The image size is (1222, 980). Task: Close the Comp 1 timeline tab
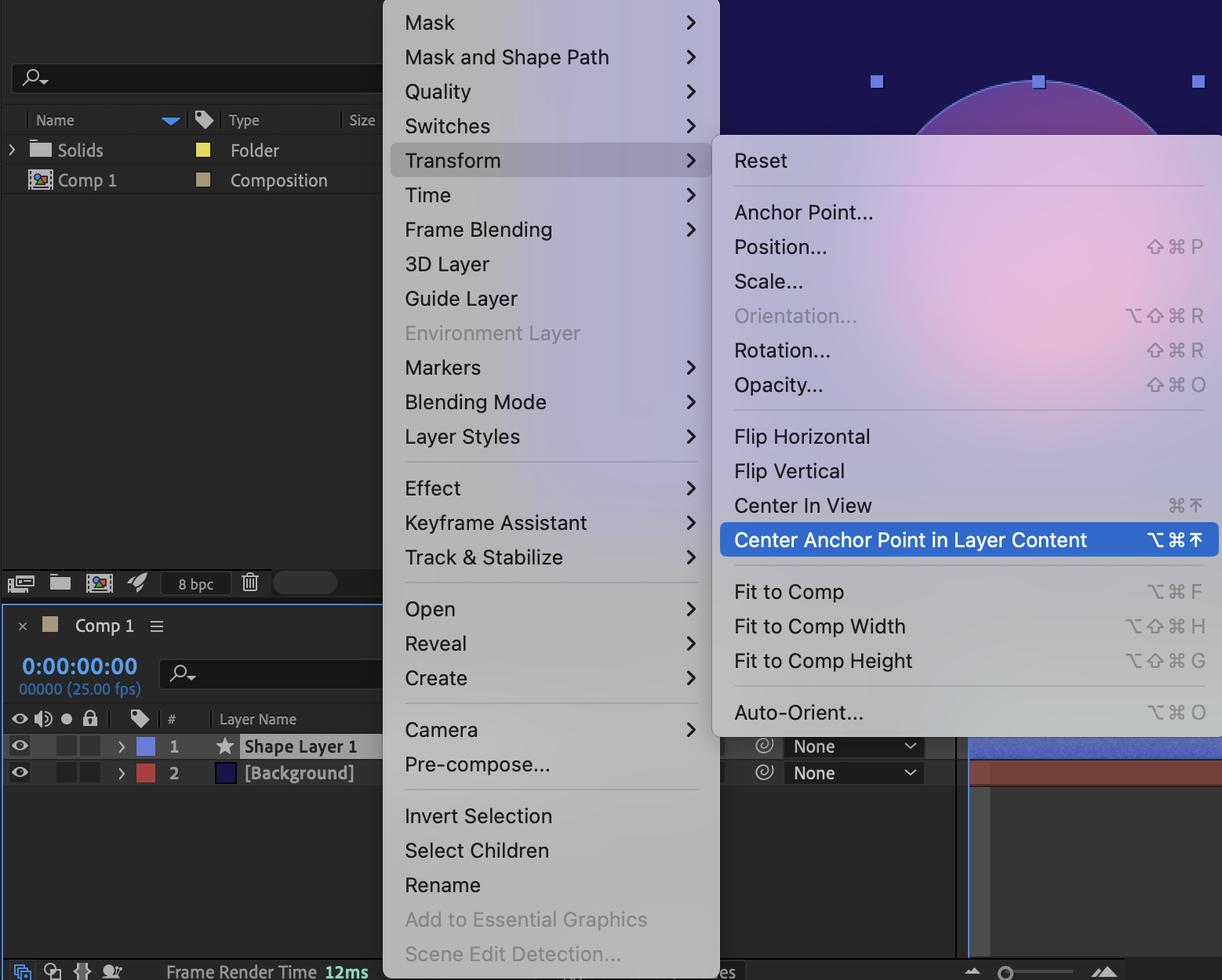pyautogui.click(x=23, y=626)
